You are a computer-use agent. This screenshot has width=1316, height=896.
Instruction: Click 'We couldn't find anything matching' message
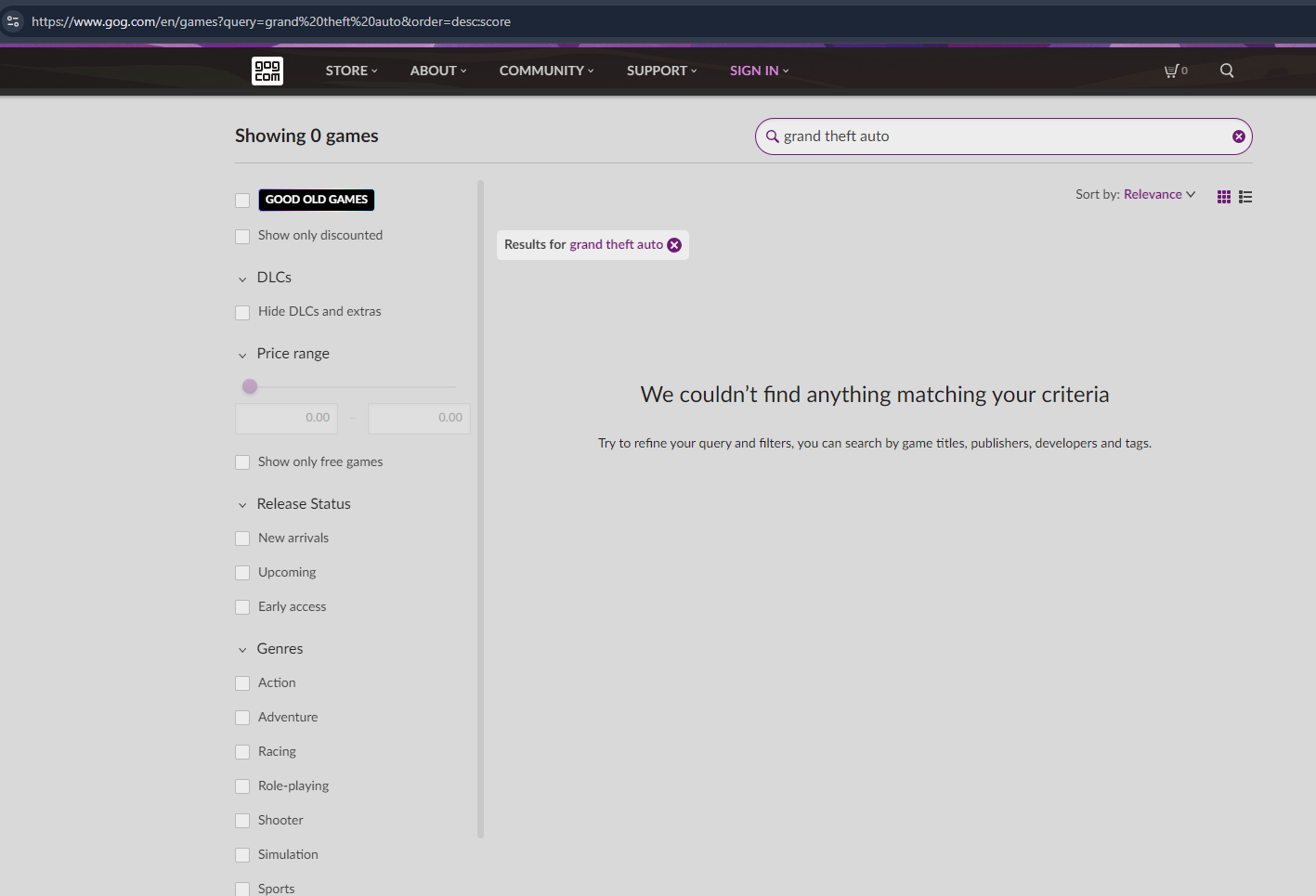(x=875, y=395)
